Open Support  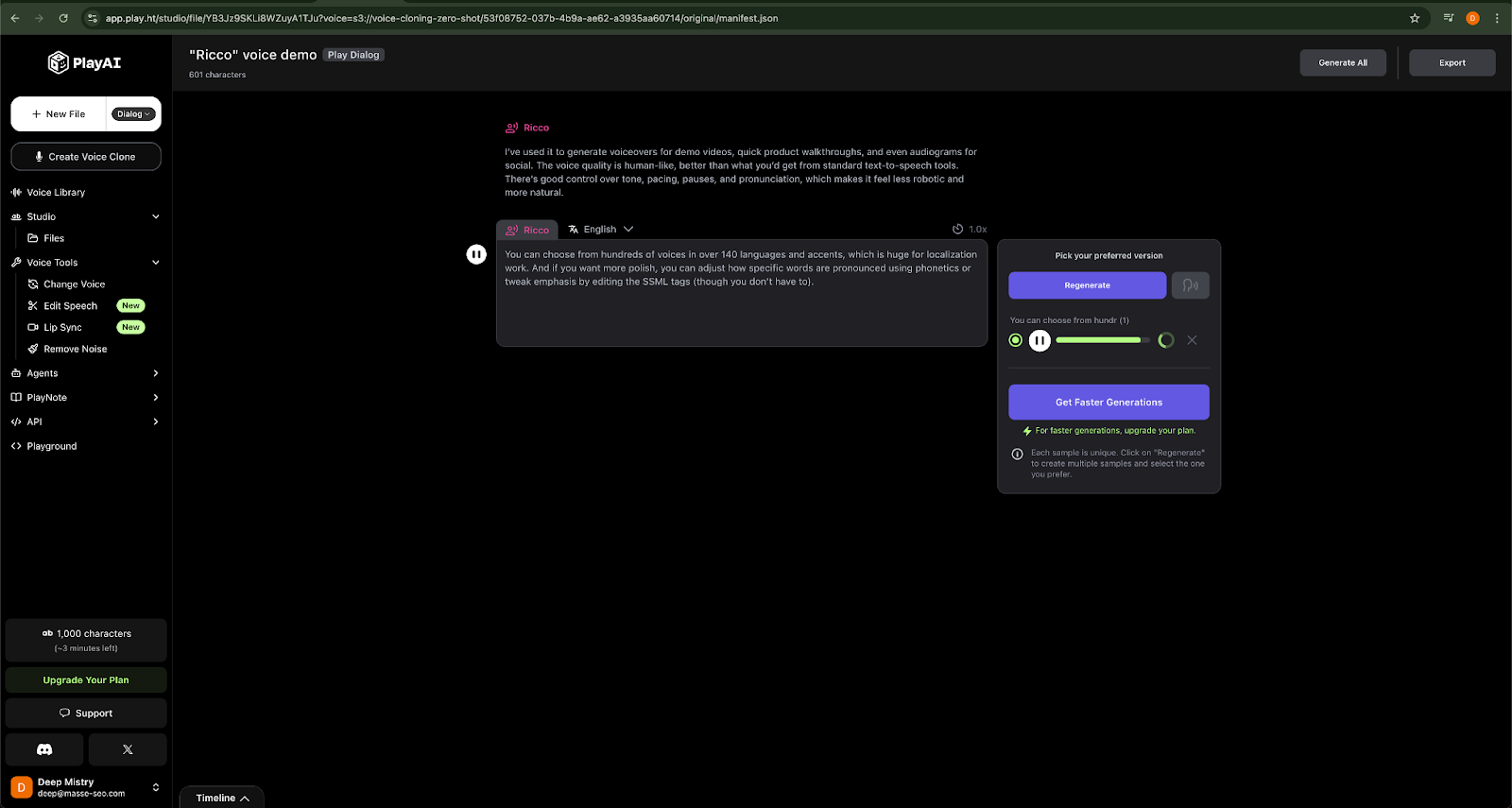(x=86, y=713)
